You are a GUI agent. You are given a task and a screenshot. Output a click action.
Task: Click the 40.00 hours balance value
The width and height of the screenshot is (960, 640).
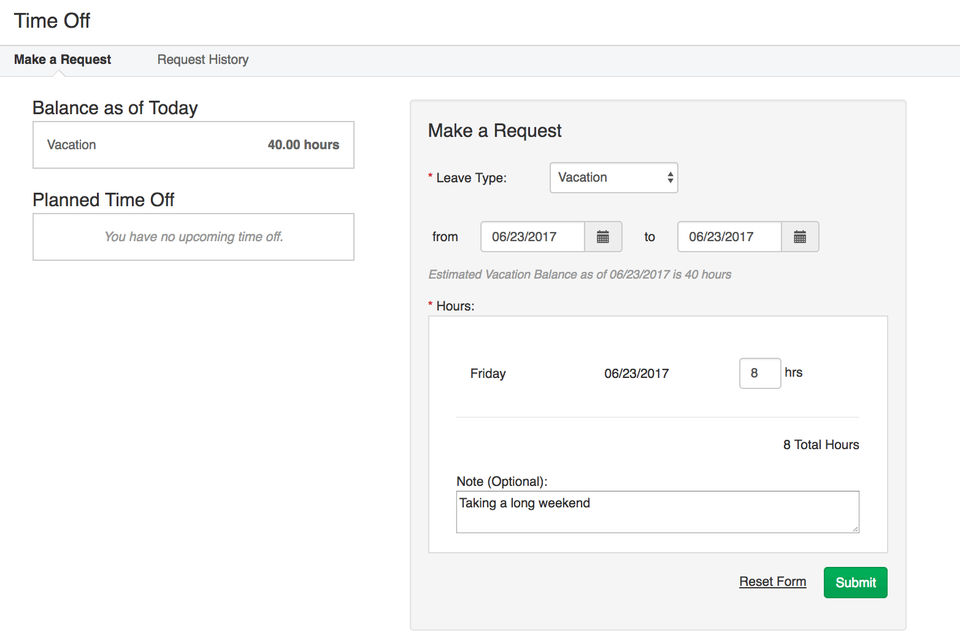[x=303, y=145]
